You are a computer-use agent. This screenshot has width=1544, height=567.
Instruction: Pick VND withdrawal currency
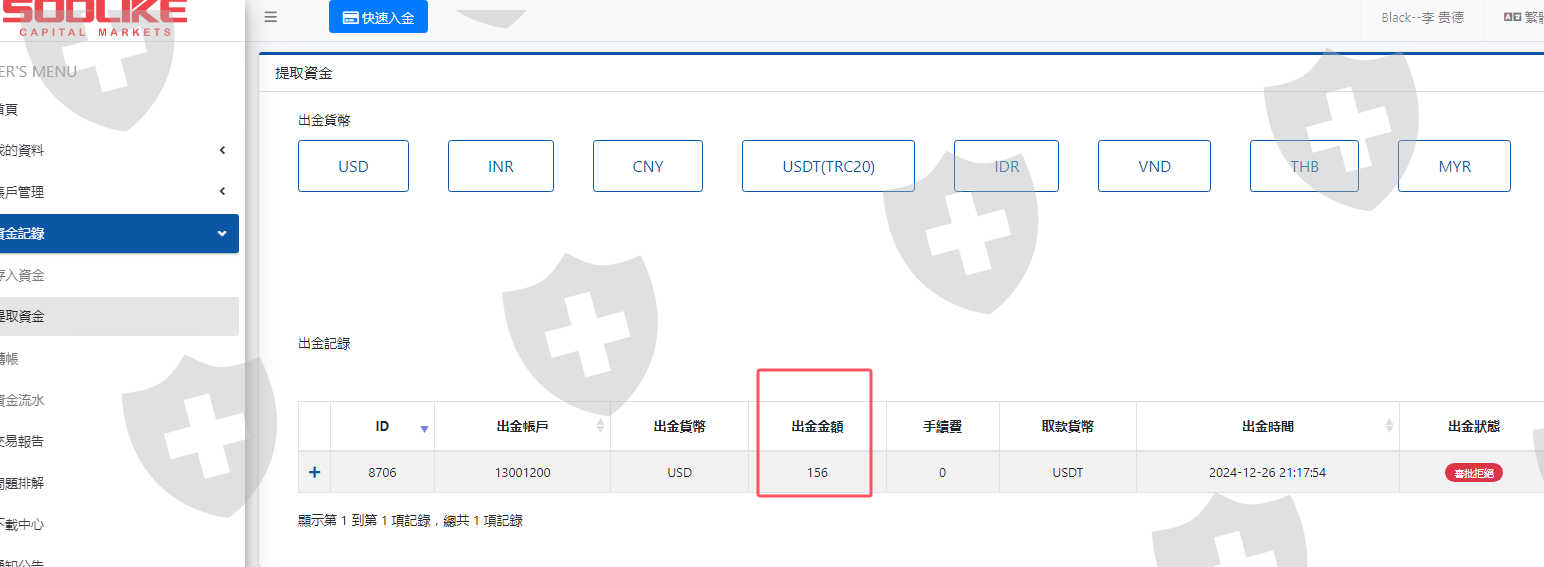tap(1154, 166)
